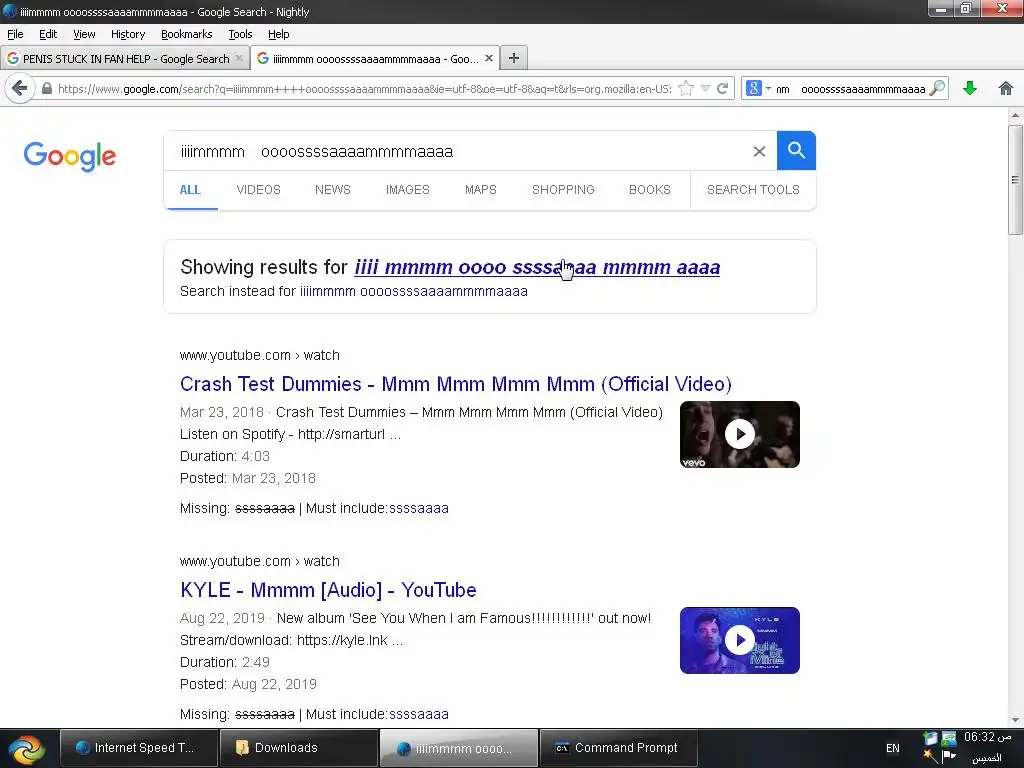
Task: Open the History menu
Action: pos(127,34)
